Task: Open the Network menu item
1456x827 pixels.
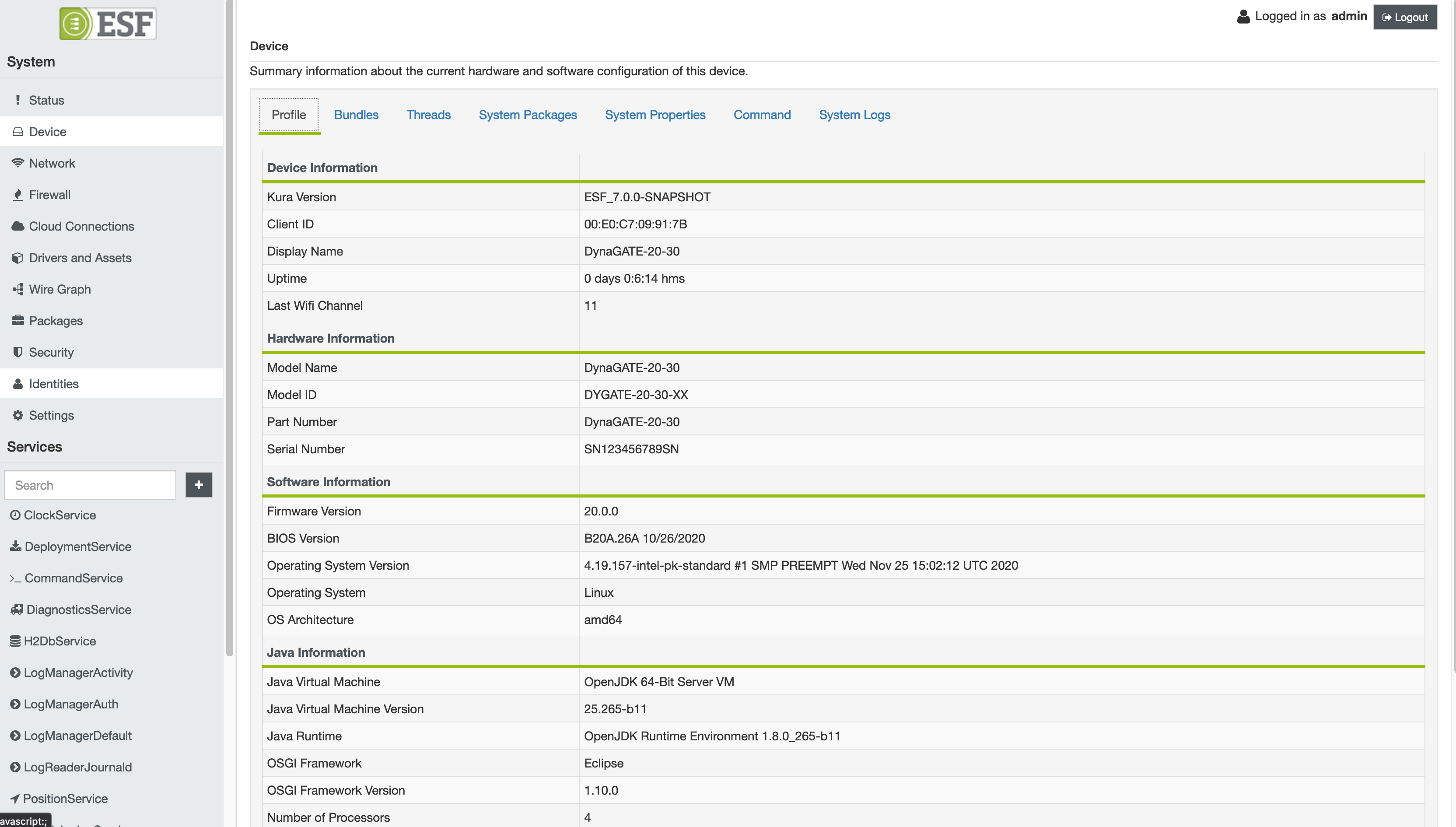Action: pyautogui.click(x=52, y=163)
